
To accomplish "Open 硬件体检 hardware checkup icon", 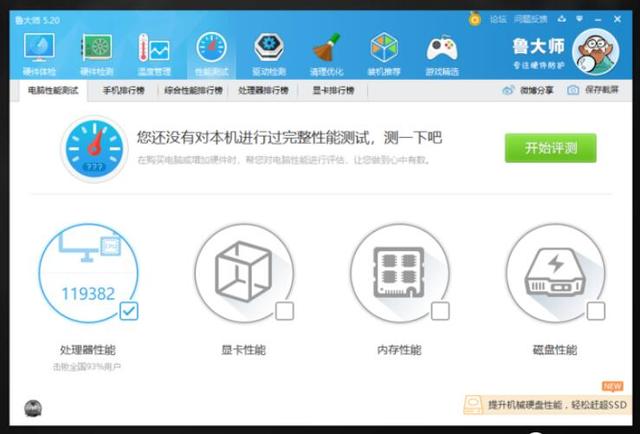I will coord(39,50).
